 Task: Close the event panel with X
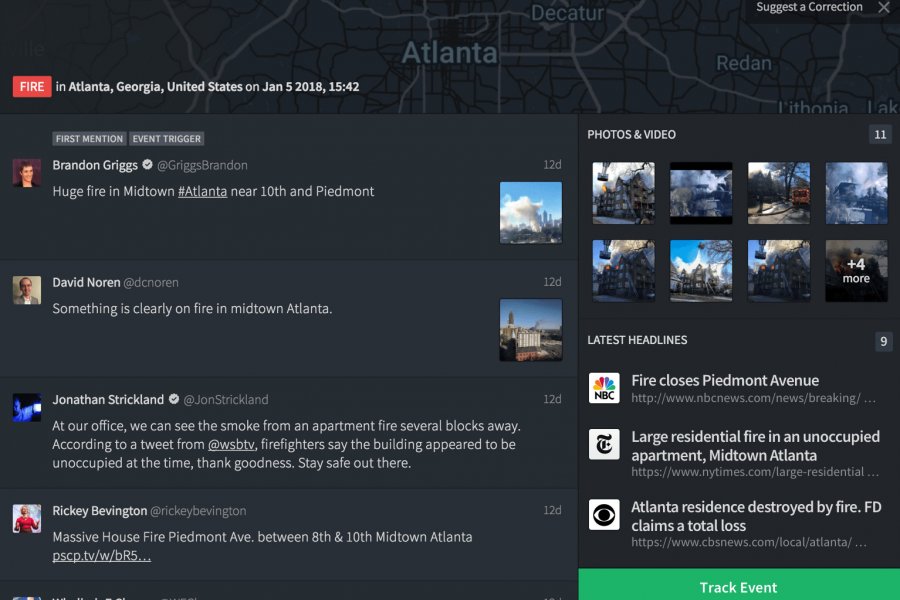[x=883, y=8]
